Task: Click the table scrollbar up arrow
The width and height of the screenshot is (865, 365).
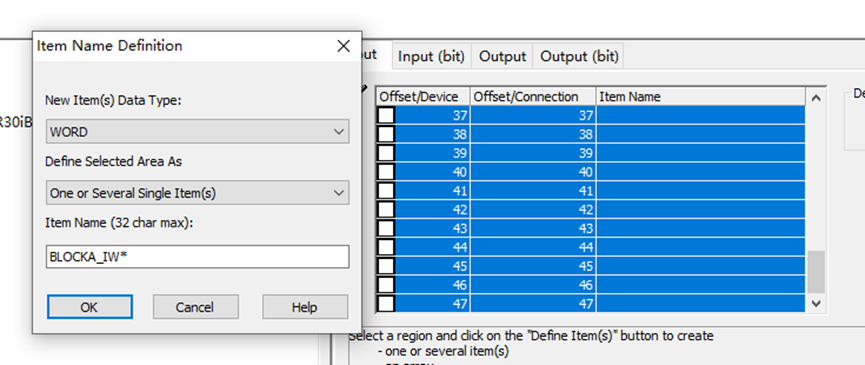Action: pyautogui.click(x=816, y=98)
